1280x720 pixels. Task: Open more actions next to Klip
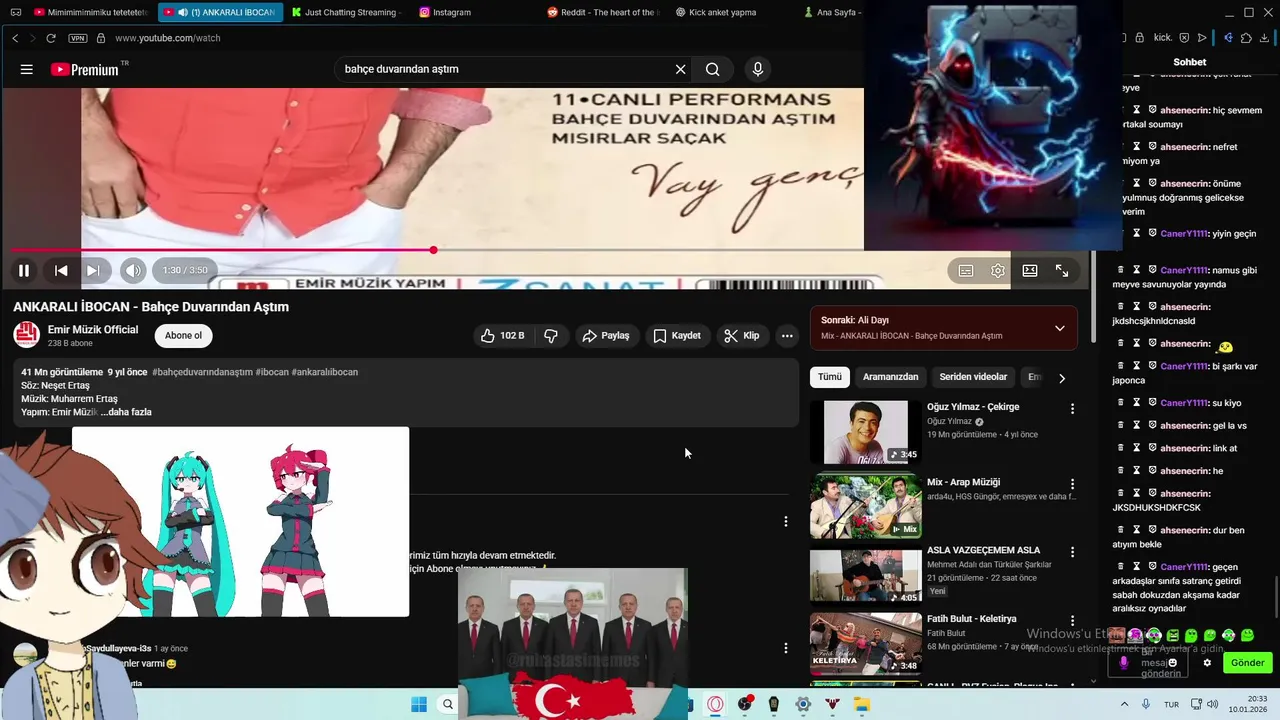(x=787, y=336)
